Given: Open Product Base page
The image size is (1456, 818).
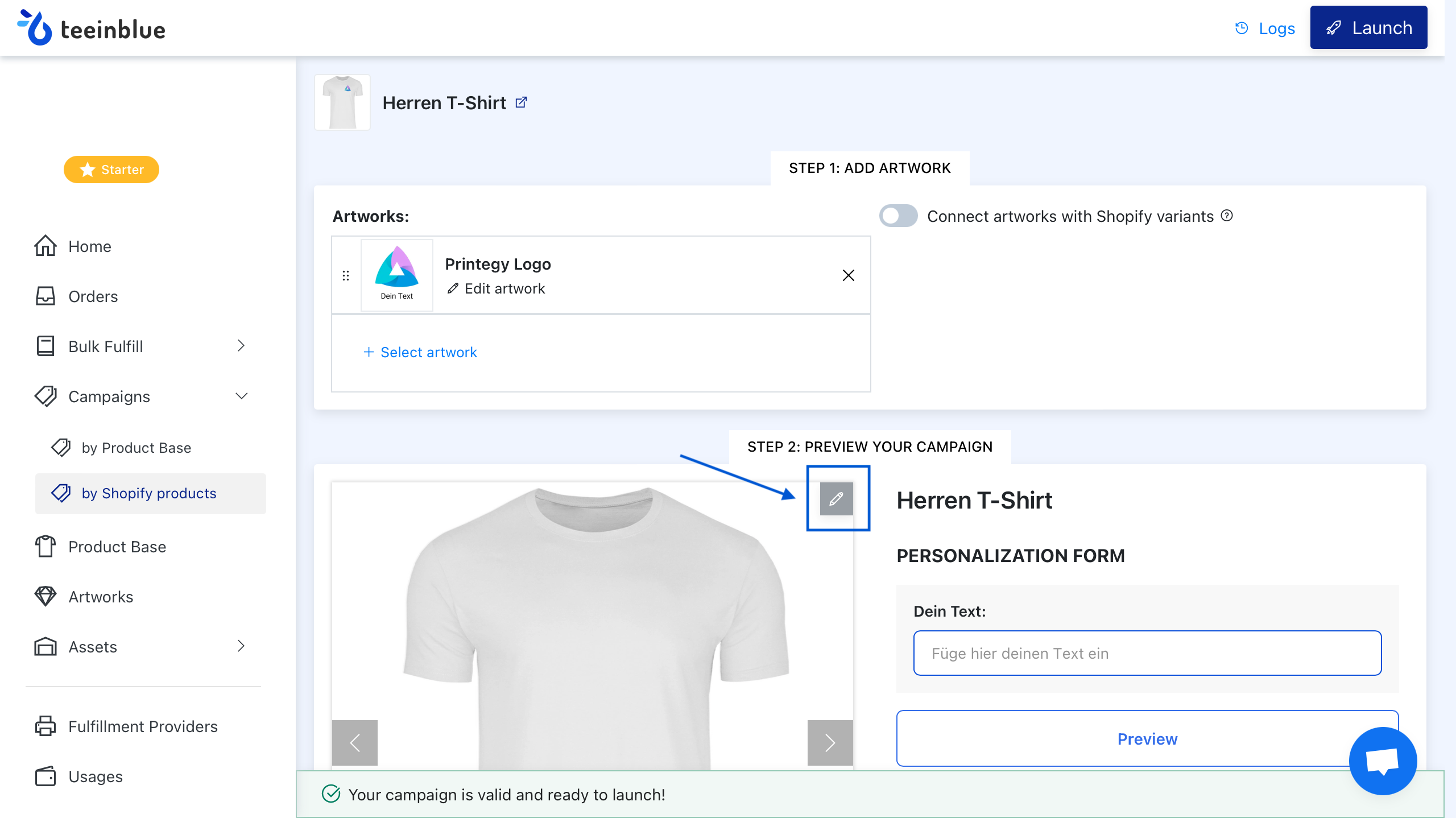Looking at the screenshot, I should [117, 547].
